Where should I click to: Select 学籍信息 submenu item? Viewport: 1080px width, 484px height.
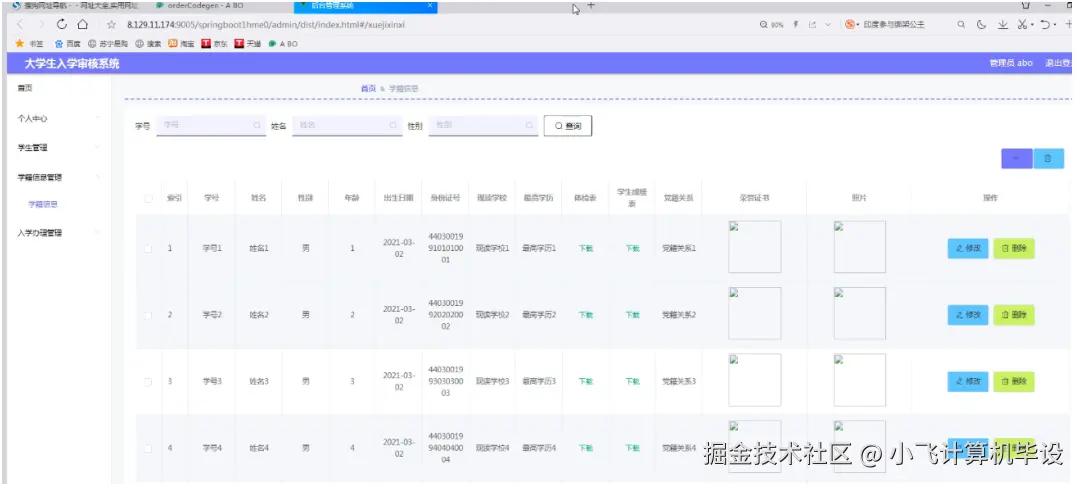click(x=43, y=204)
